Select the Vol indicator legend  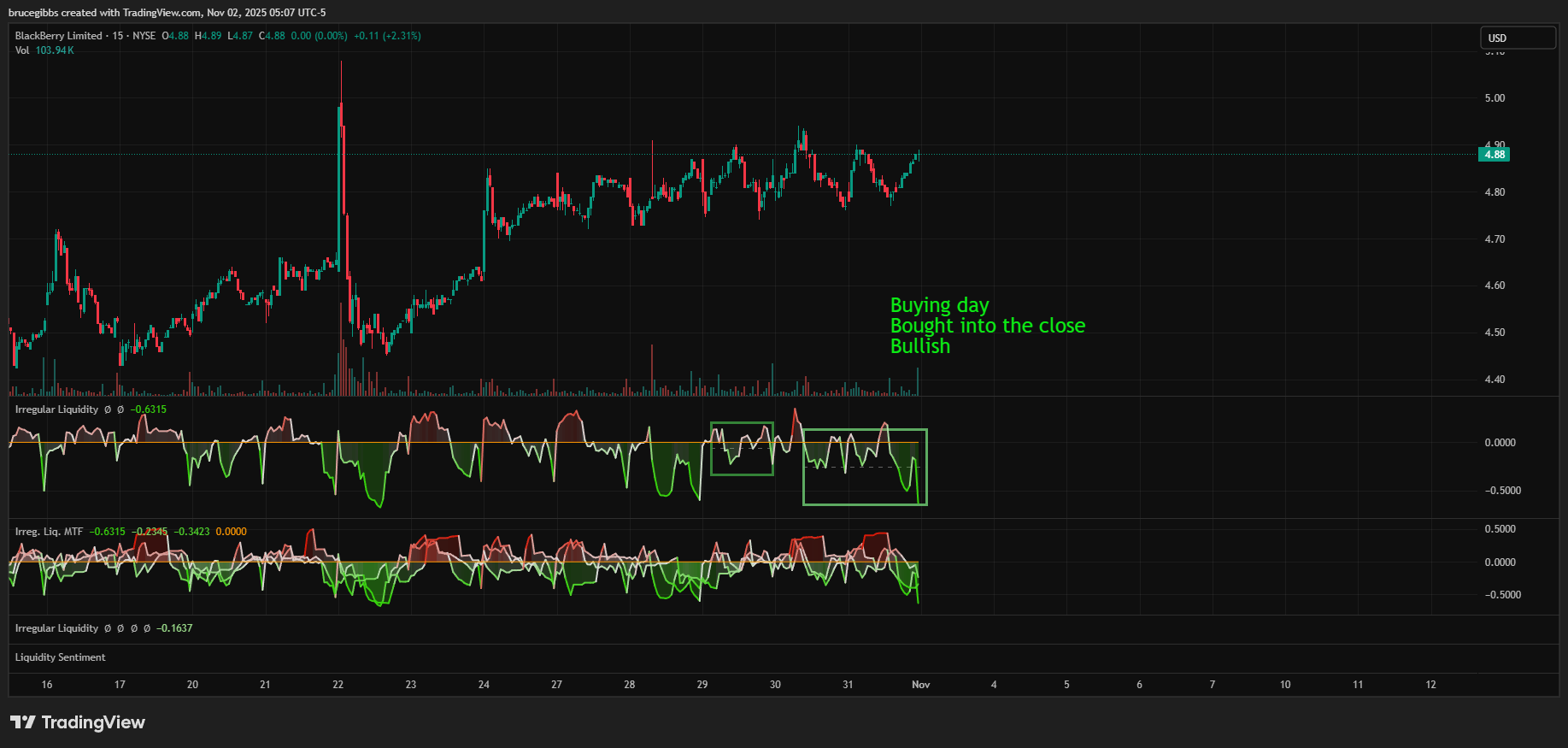22,50
